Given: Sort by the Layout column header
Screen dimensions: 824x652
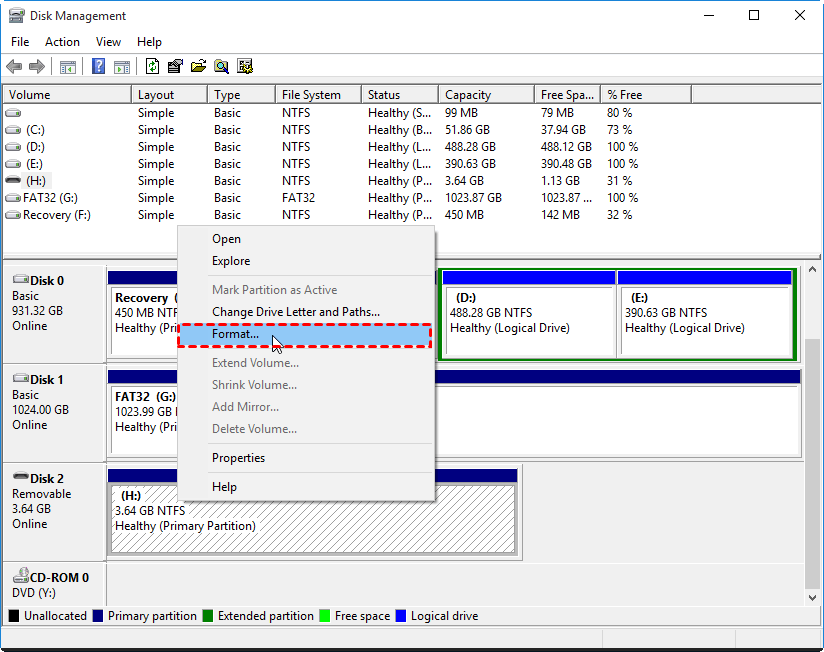Looking at the screenshot, I should point(169,95).
